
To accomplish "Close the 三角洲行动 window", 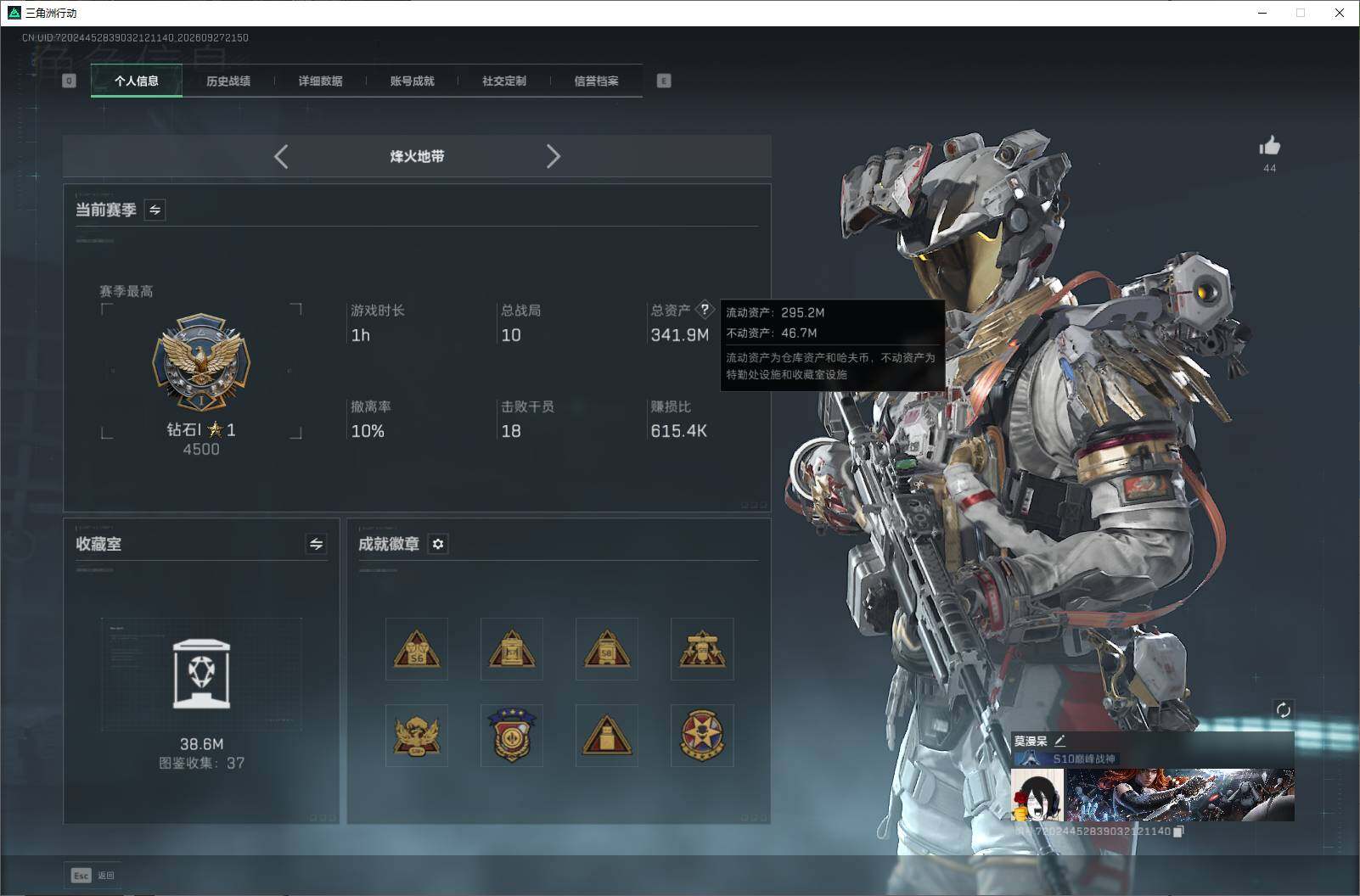I will 1340,13.
